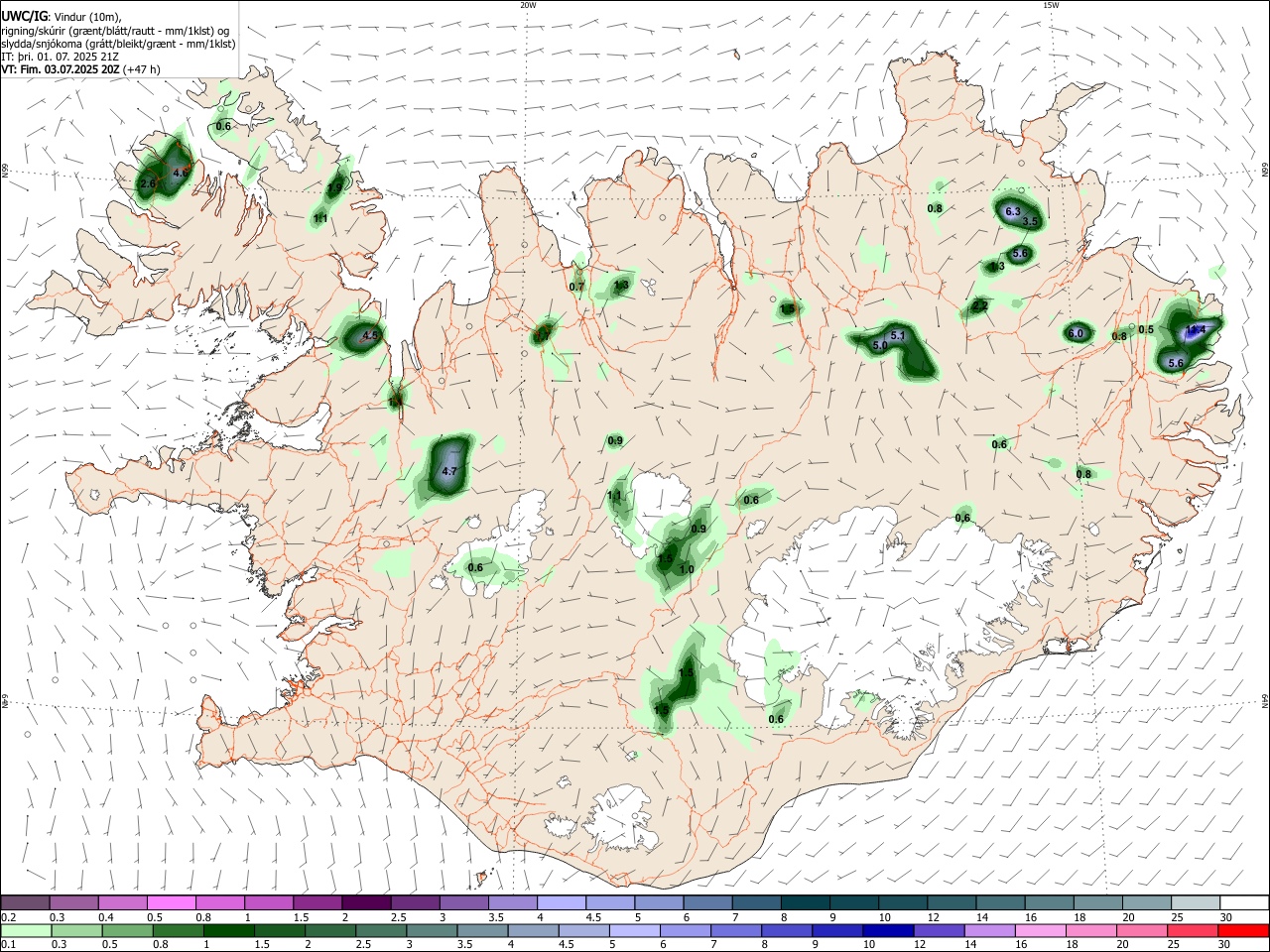
Task: Click the 4.6 precipitation value
Action: 180,173
